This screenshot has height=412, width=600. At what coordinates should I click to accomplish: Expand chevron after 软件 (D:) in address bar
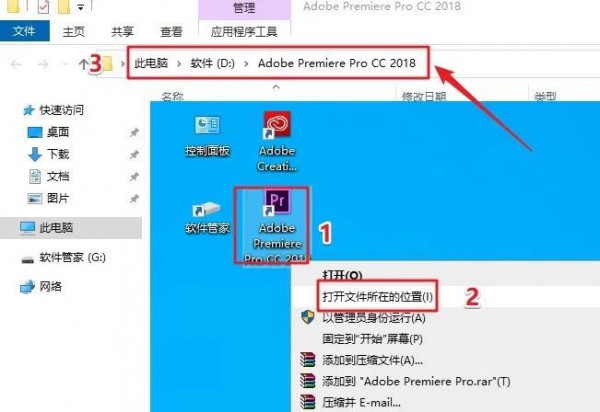click(246, 64)
